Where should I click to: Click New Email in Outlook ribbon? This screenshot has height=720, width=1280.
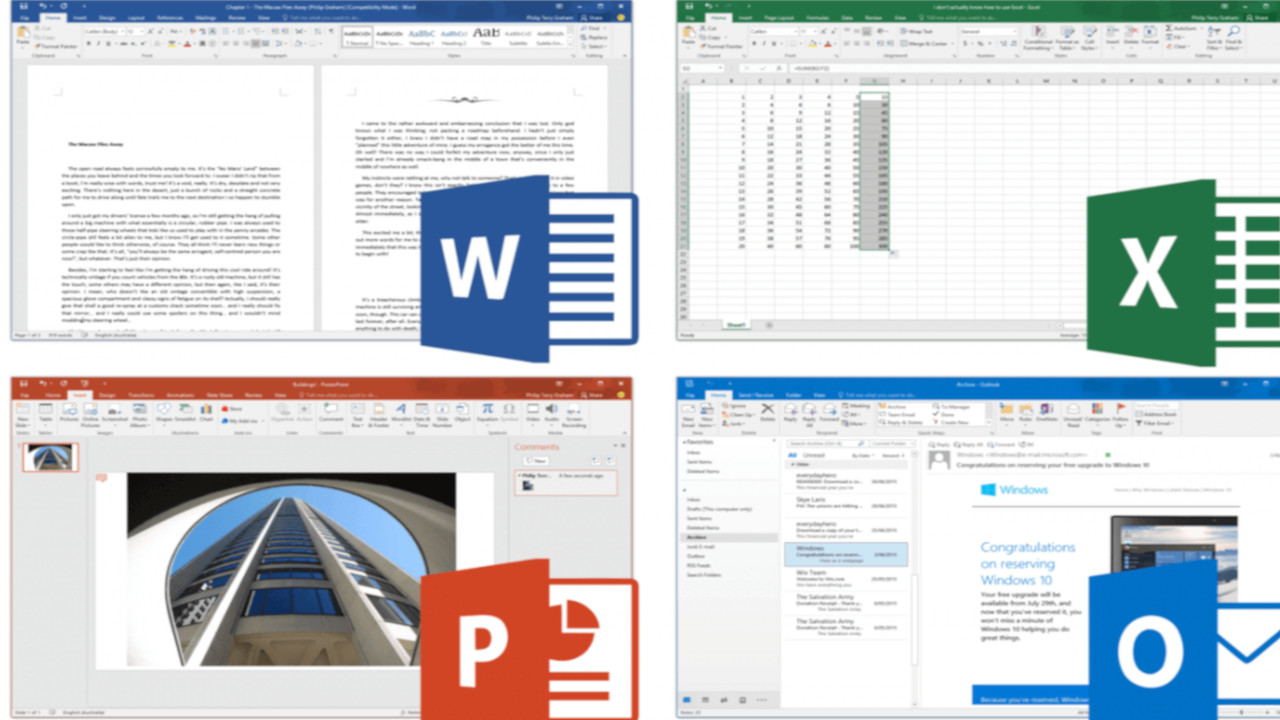[x=688, y=415]
